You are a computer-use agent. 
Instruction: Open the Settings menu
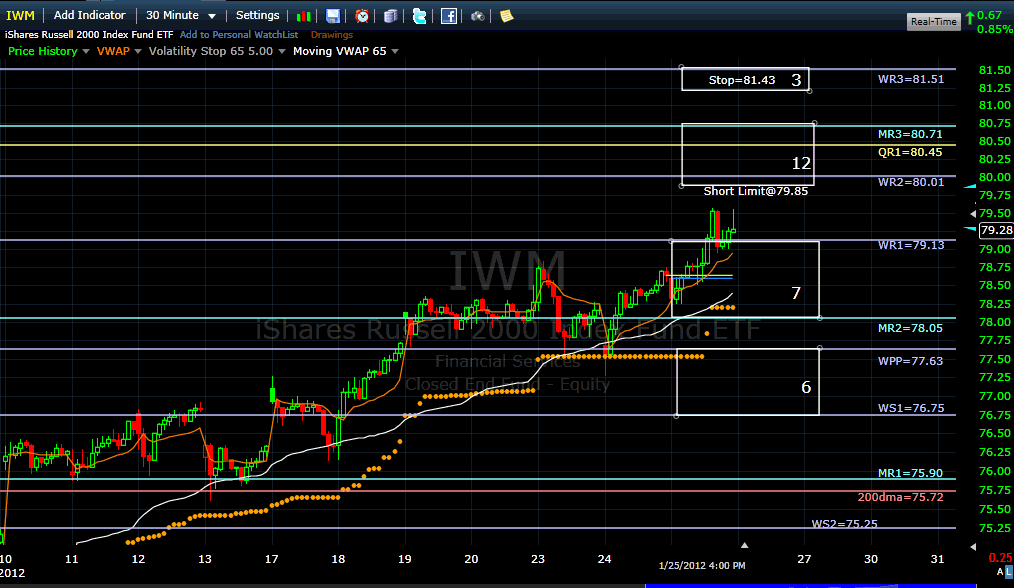click(257, 15)
